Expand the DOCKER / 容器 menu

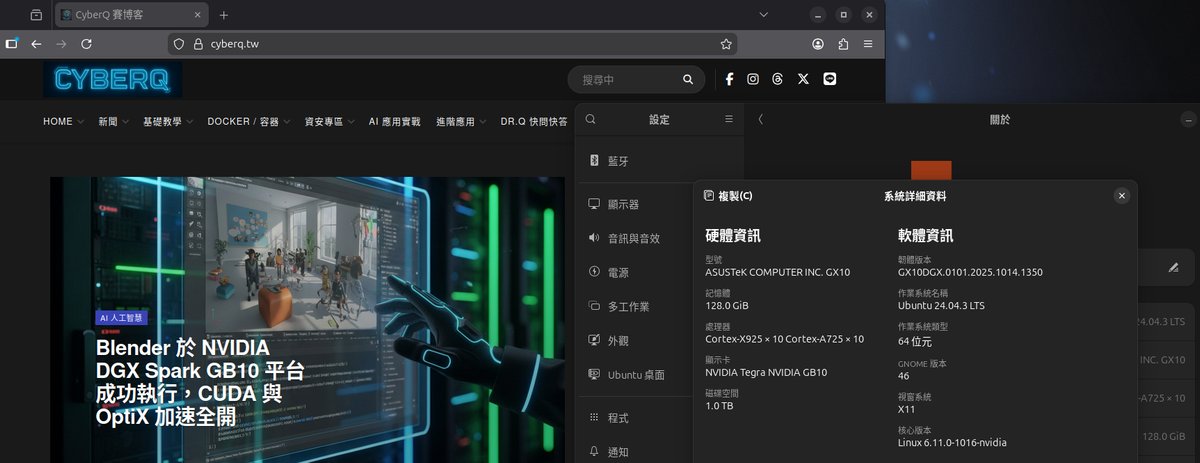[248, 121]
